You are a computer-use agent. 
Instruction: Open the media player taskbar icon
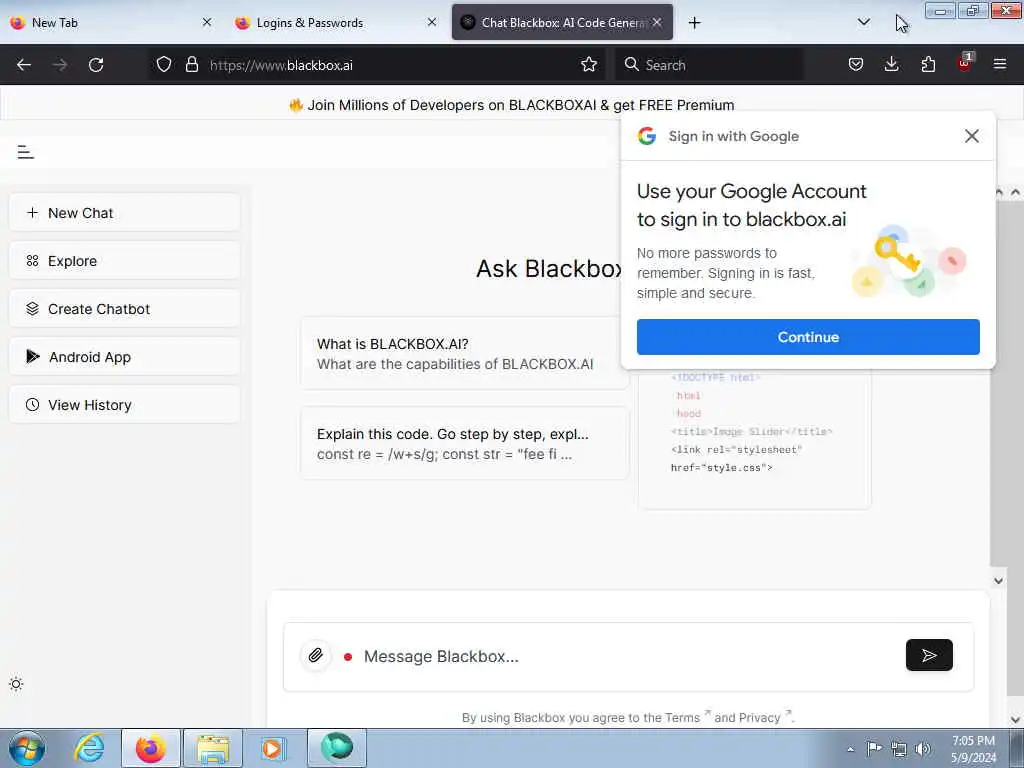click(273, 748)
